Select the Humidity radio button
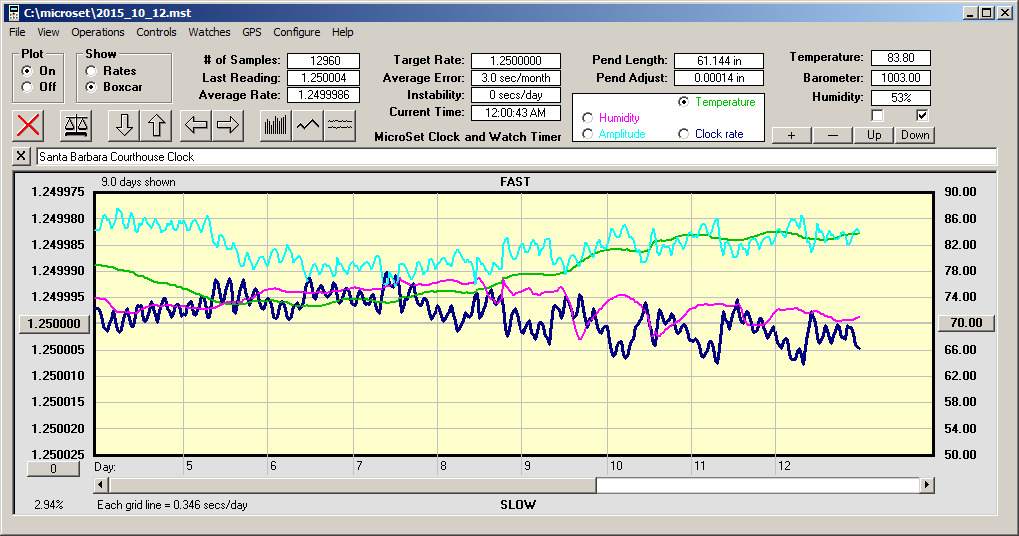Image resolution: width=1019 pixels, height=536 pixels. point(587,118)
